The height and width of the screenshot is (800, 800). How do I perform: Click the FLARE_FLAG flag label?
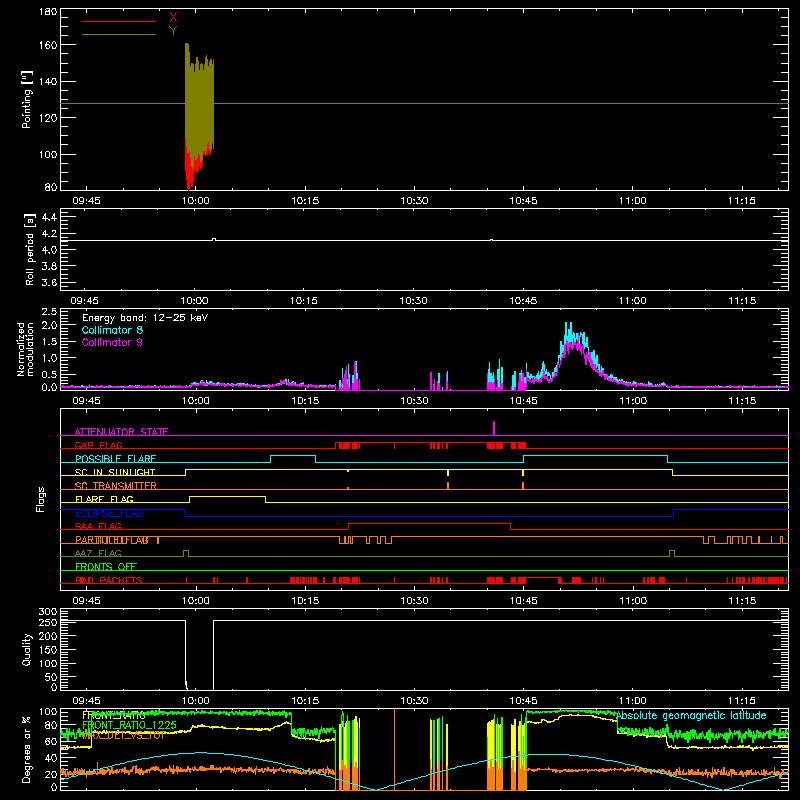104,499
